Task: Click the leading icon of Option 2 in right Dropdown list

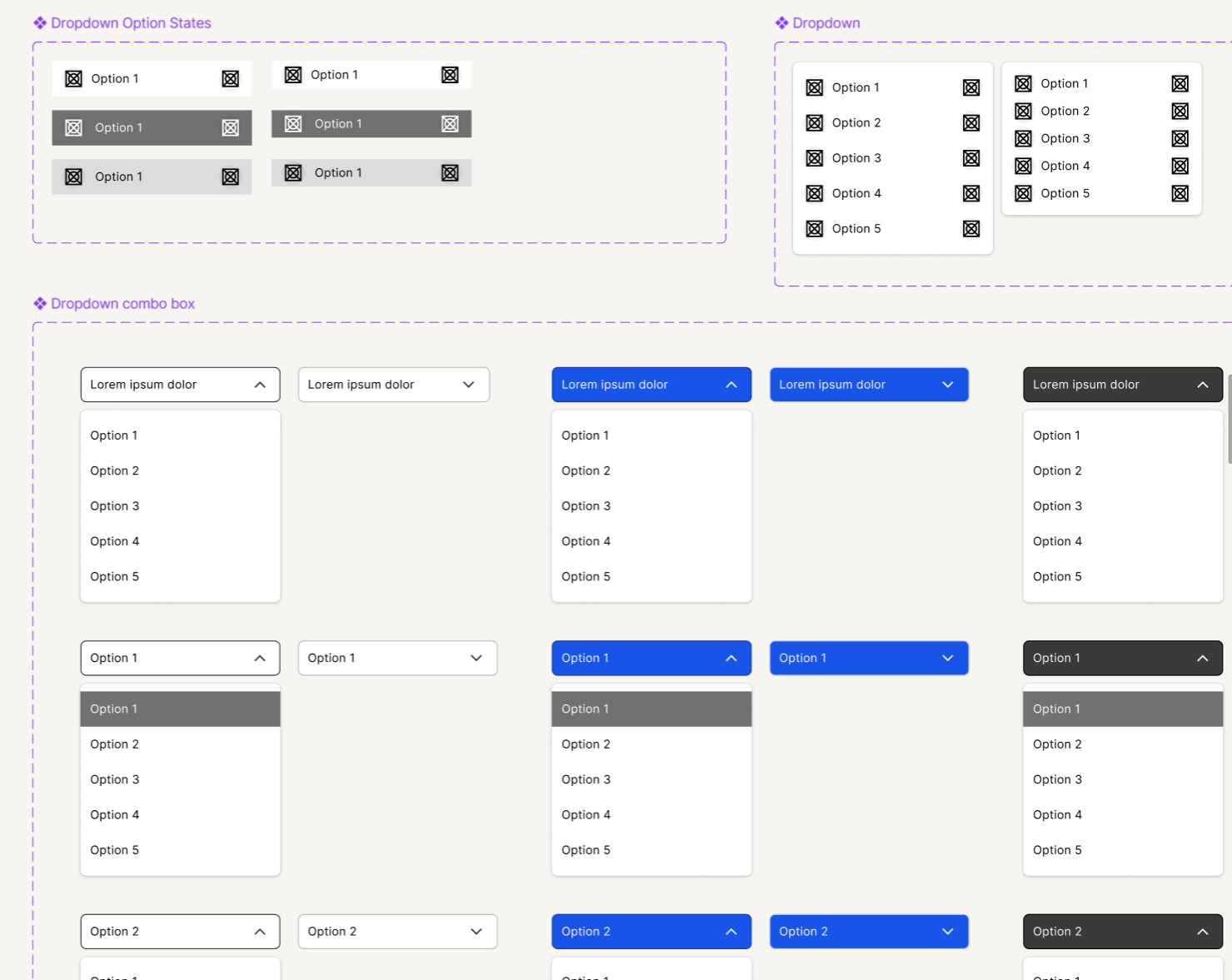Action: click(x=1023, y=111)
